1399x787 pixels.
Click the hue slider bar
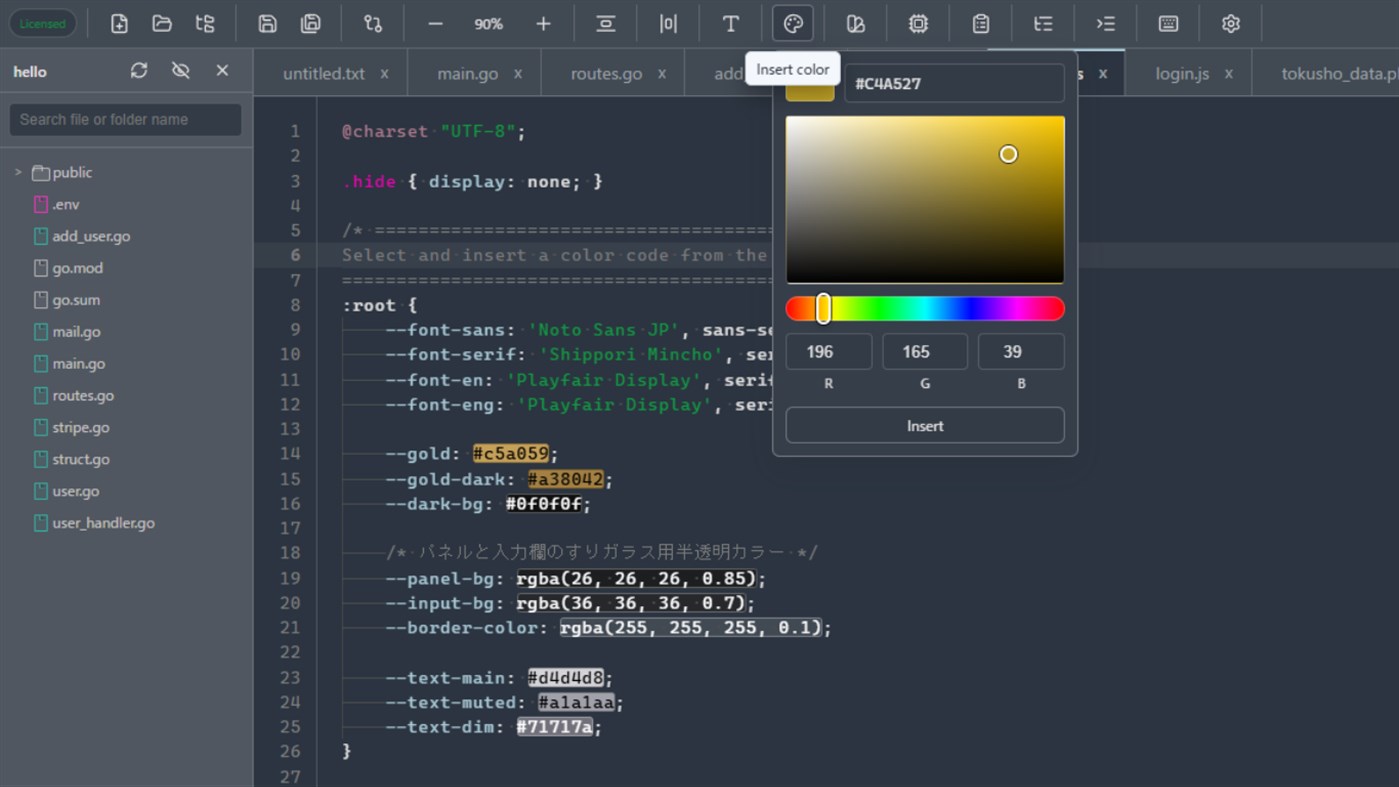925,309
